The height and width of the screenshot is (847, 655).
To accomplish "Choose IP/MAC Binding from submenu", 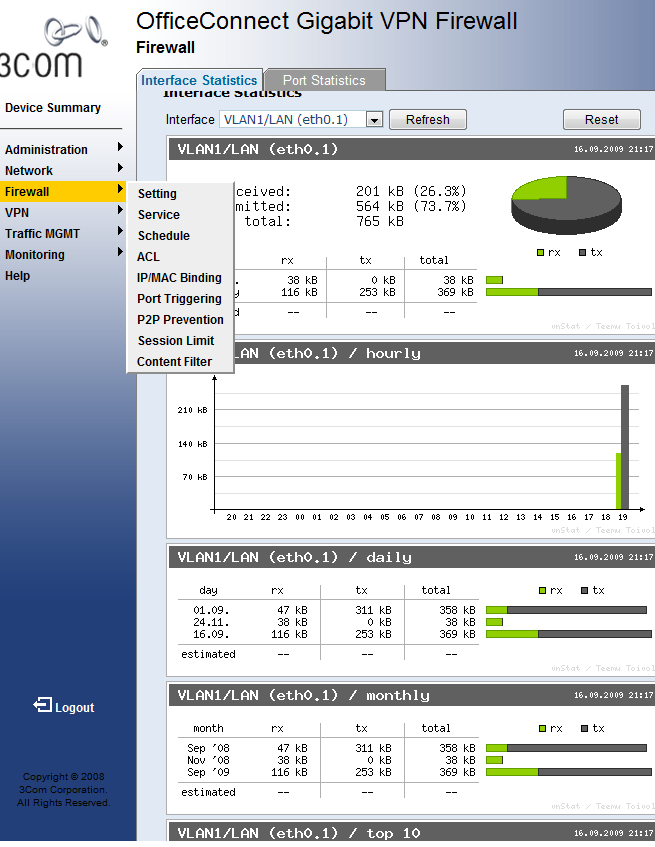I will click(179, 278).
